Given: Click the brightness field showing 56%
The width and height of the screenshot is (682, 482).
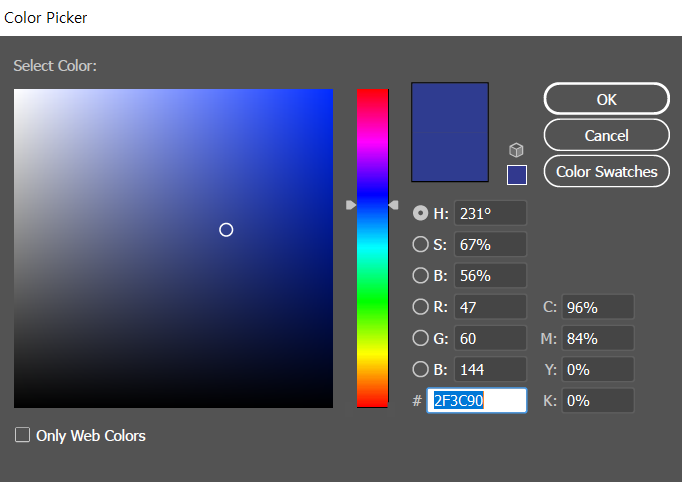Looking at the screenshot, I should click(x=490, y=275).
